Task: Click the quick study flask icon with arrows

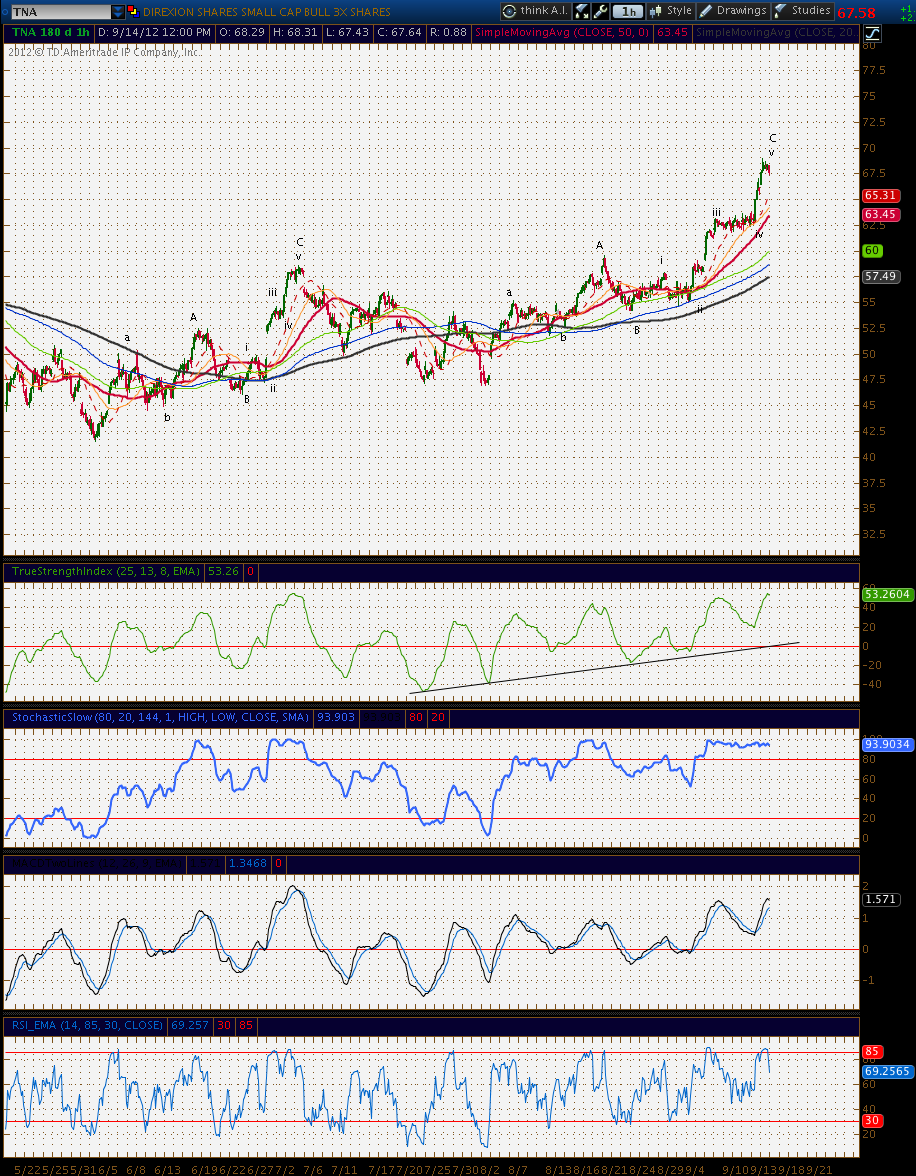Action: click(582, 11)
